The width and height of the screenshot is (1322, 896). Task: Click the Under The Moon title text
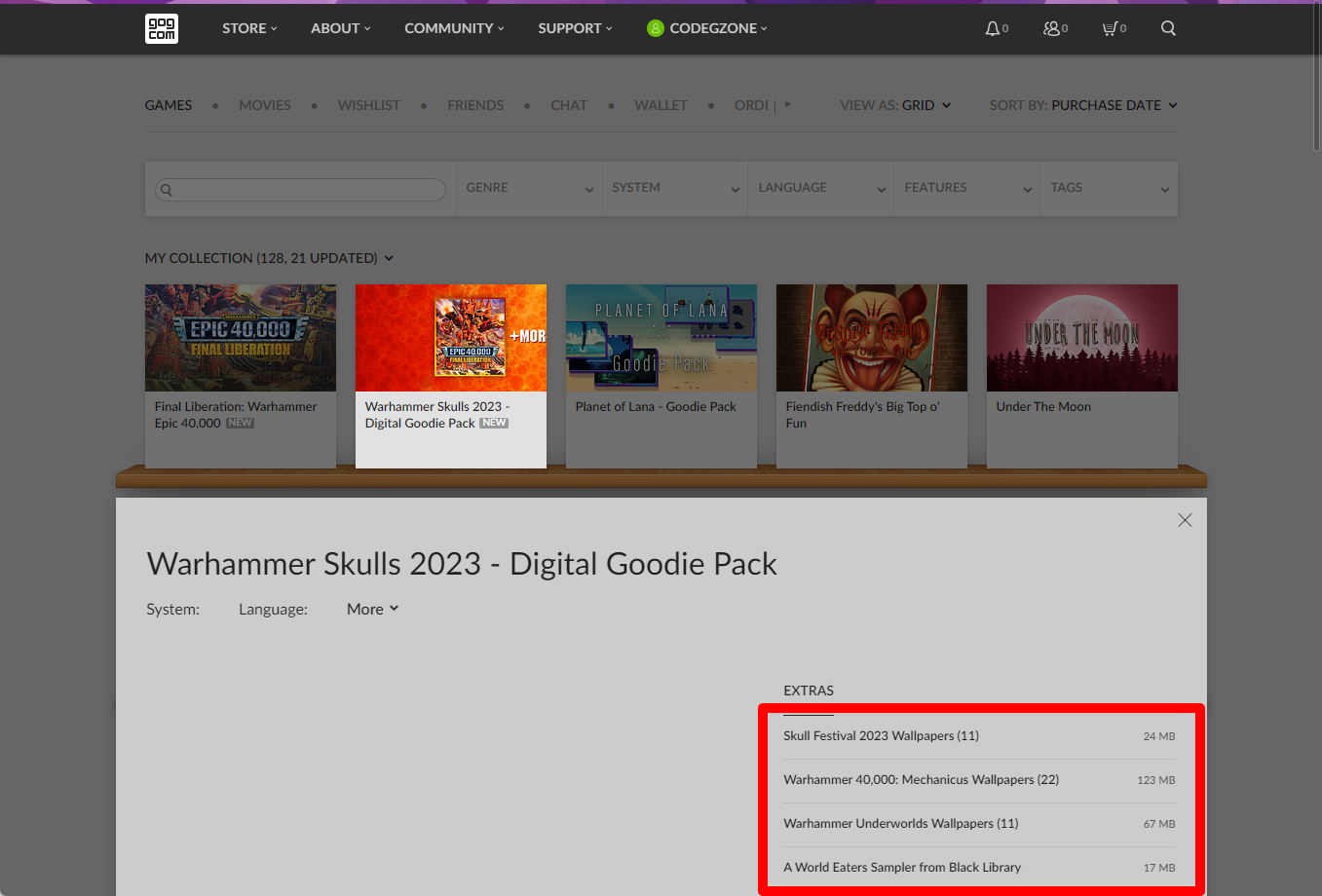1043,407
